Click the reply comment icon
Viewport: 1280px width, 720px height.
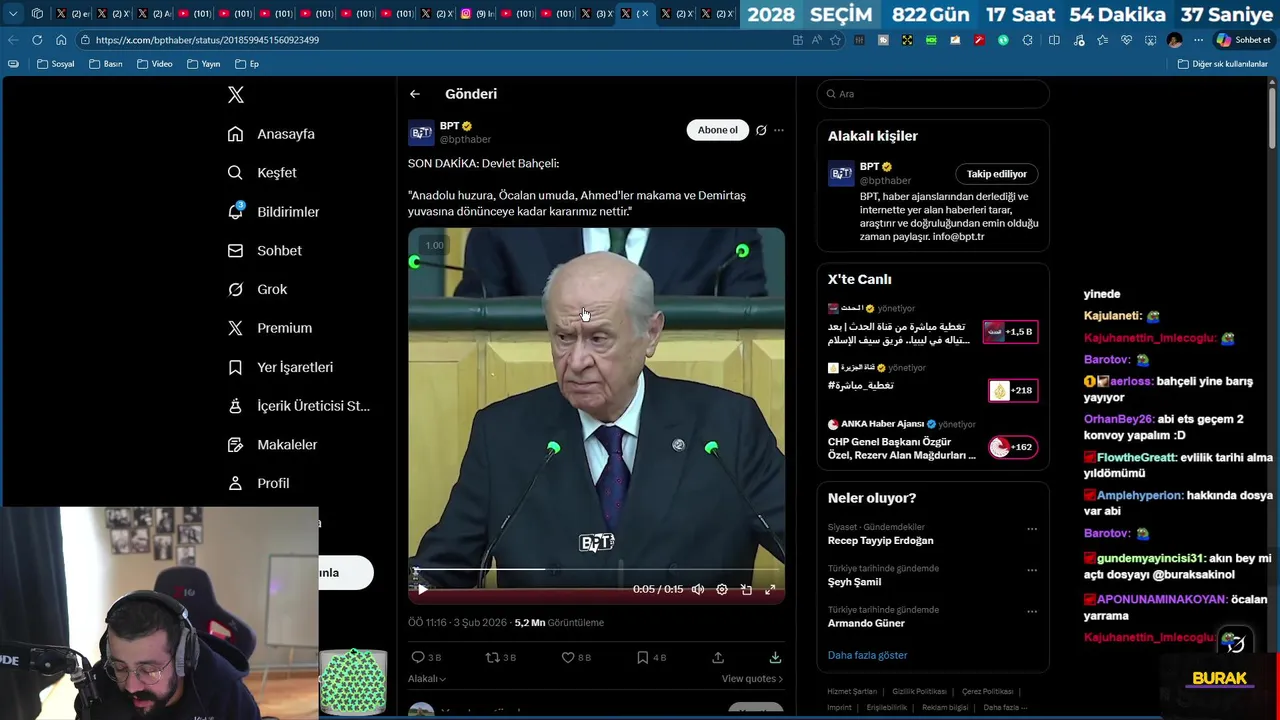point(418,657)
